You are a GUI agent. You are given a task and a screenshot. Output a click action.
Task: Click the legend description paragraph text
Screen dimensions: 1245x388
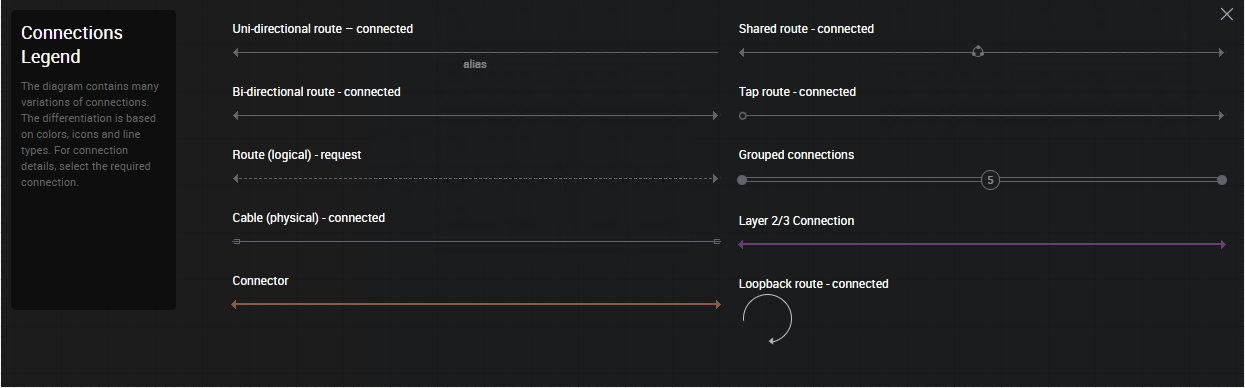[90, 134]
